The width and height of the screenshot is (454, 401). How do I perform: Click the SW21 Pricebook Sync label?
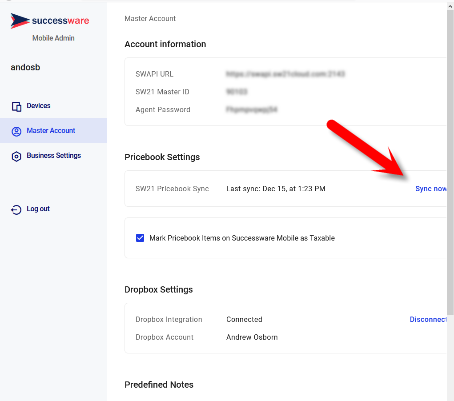pos(172,189)
